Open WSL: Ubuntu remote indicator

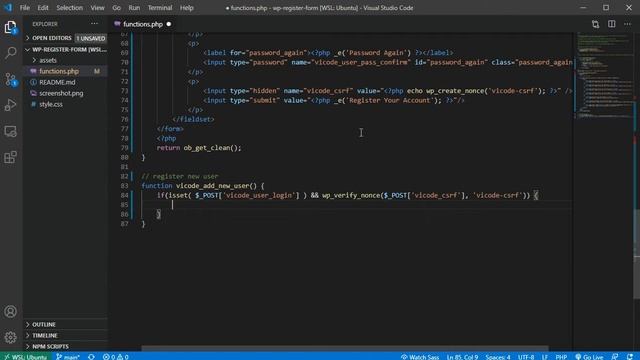[x=24, y=357]
